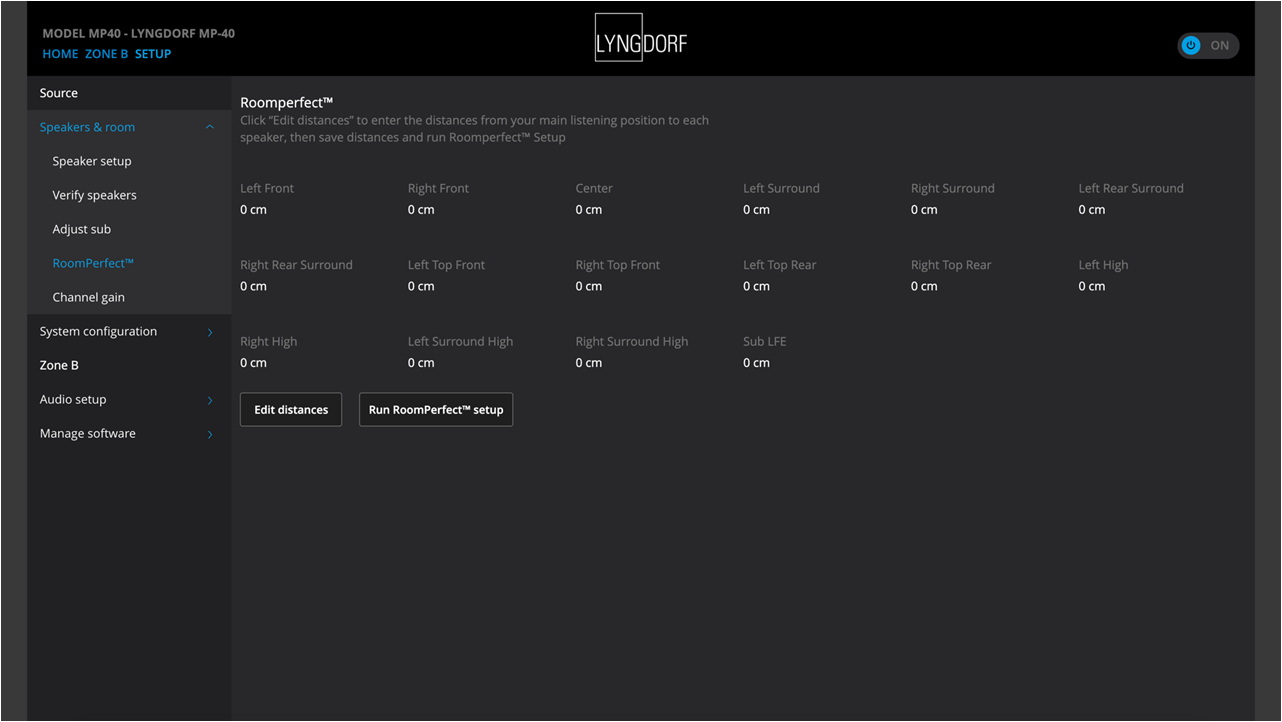Click the Left Top Front distance value
This screenshot has width=1282, height=722.
(x=421, y=287)
